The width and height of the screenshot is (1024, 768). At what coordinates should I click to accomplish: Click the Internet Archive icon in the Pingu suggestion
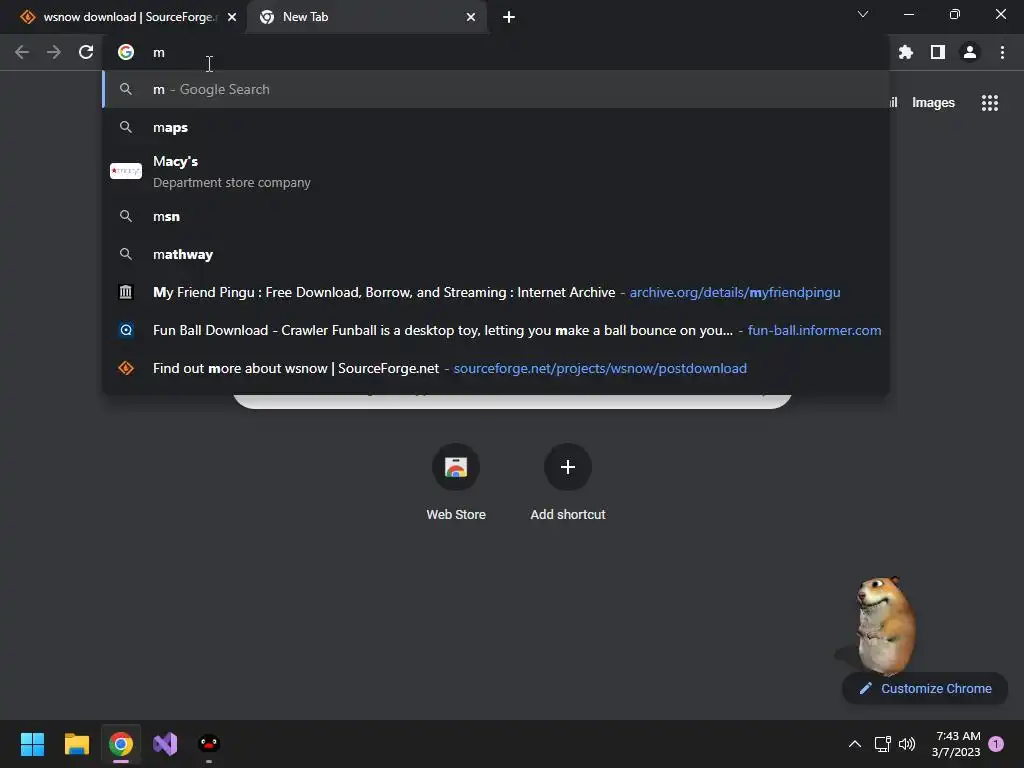(x=126, y=292)
